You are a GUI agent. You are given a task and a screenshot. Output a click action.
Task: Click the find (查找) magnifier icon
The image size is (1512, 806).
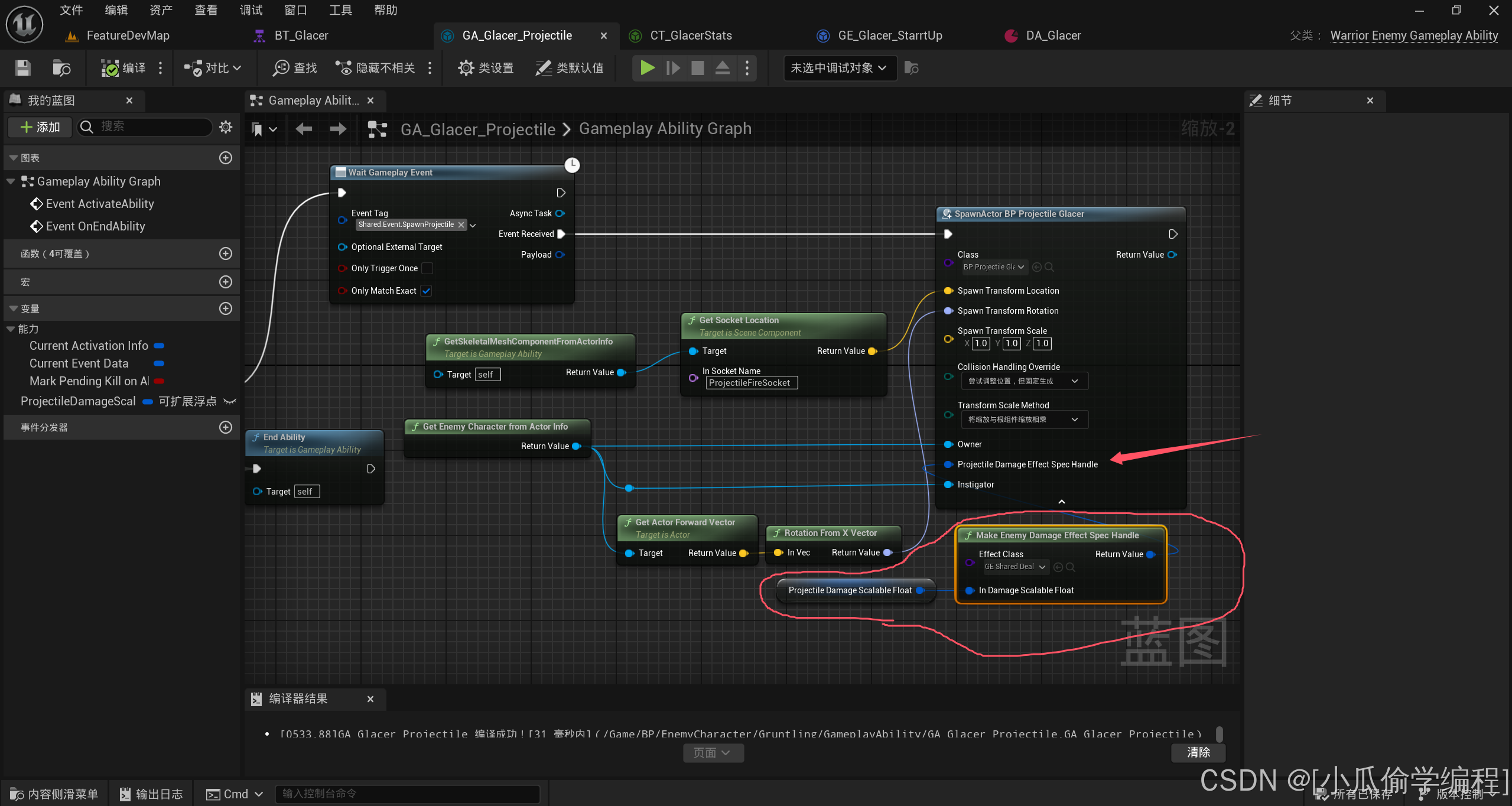281,68
